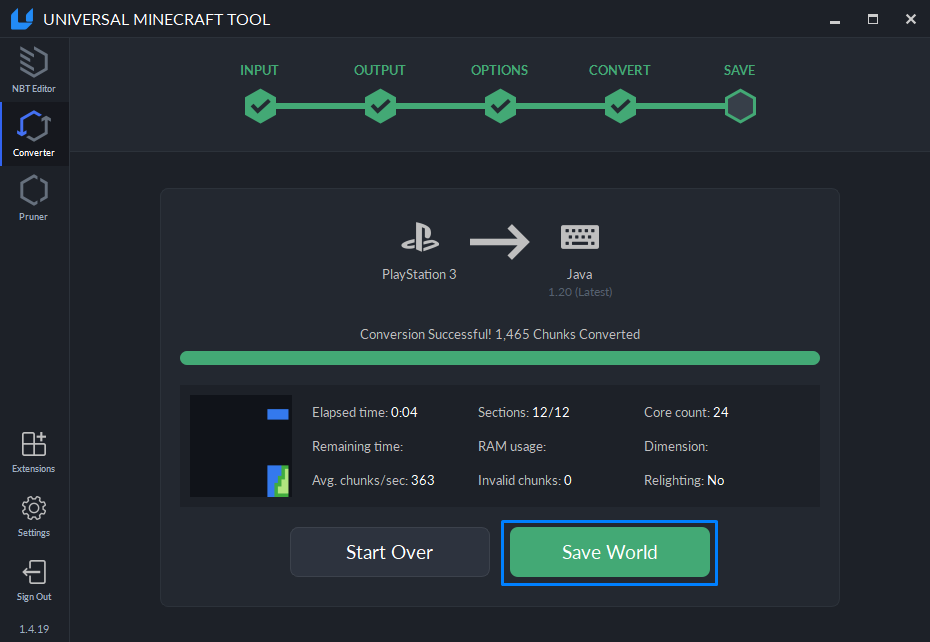The width and height of the screenshot is (930, 642).
Task: Click the OPTIONS step checkmark hexagon
Action: click(x=501, y=106)
